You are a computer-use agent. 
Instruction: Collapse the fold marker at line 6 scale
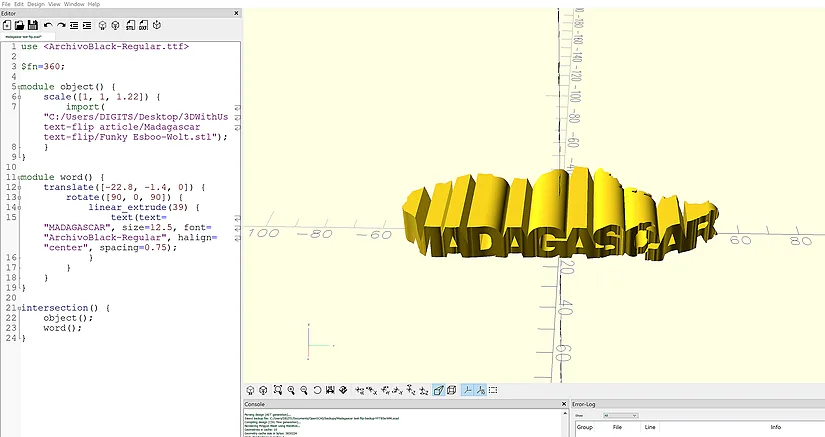[x=19, y=97]
